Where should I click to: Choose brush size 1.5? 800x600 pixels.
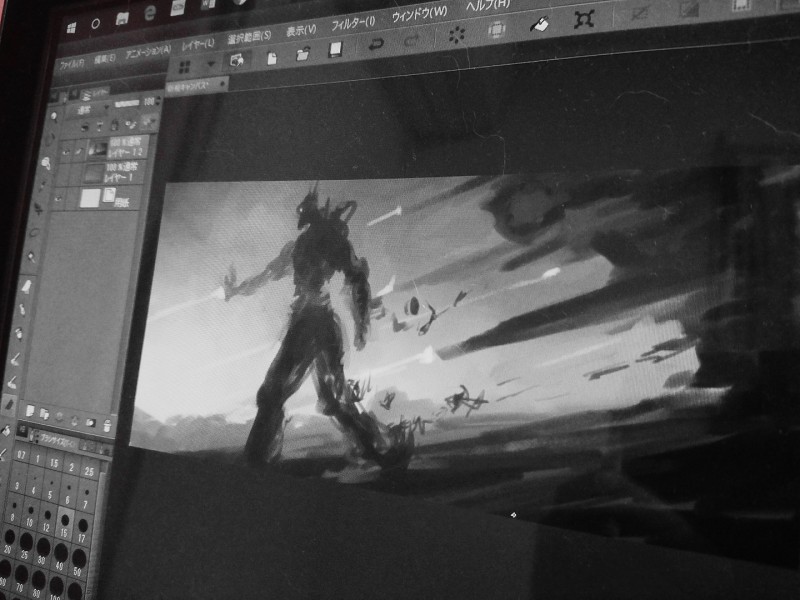pos(54,463)
